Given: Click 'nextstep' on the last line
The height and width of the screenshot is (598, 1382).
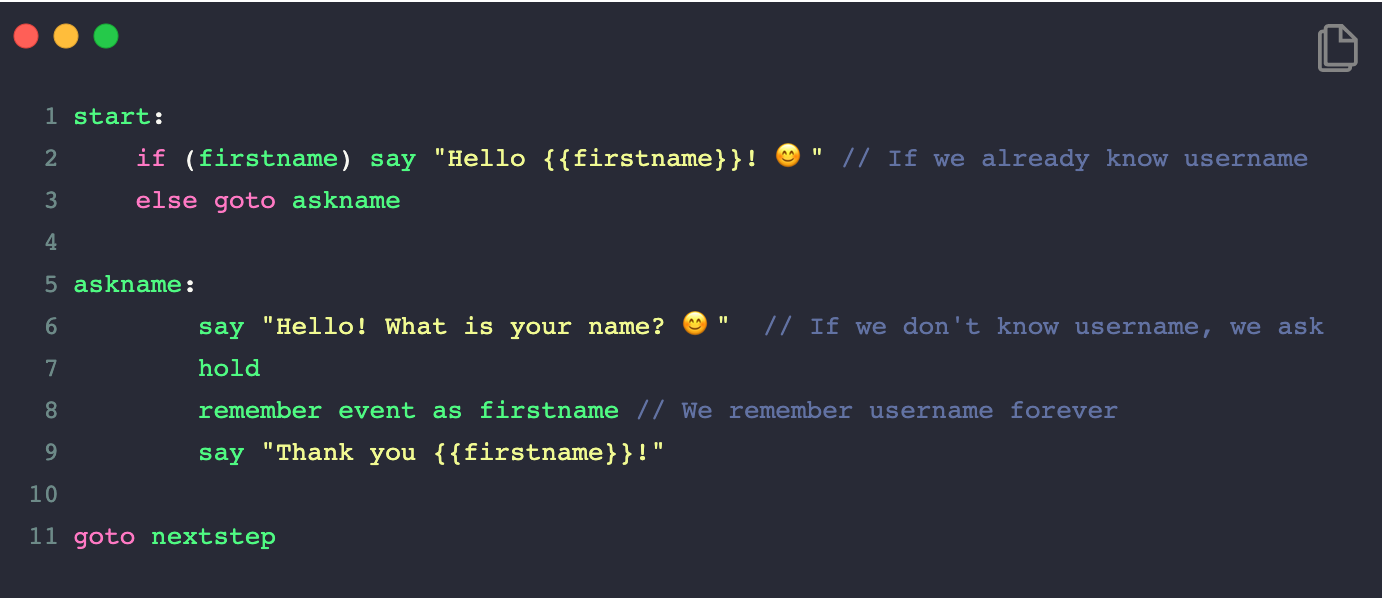Looking at the screenshot, I should click(213, 537).
